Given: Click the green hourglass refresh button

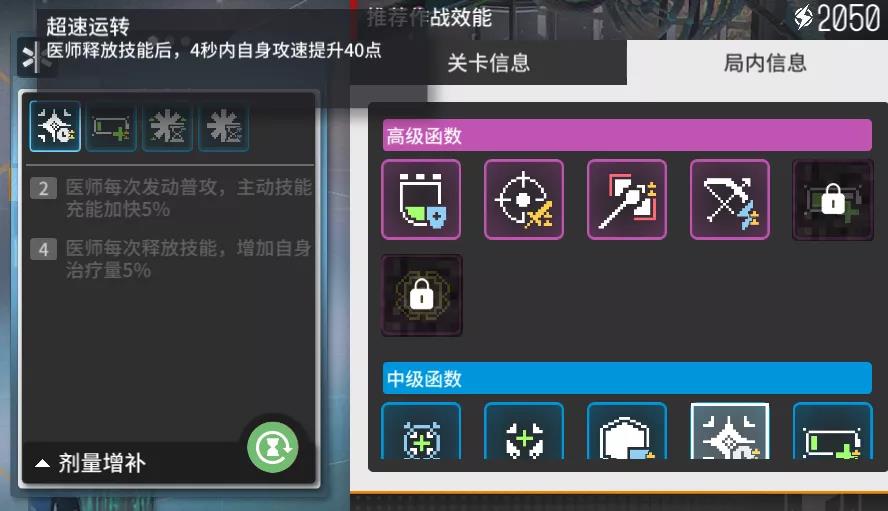Looking at the screenshot, I should point(273,448).
